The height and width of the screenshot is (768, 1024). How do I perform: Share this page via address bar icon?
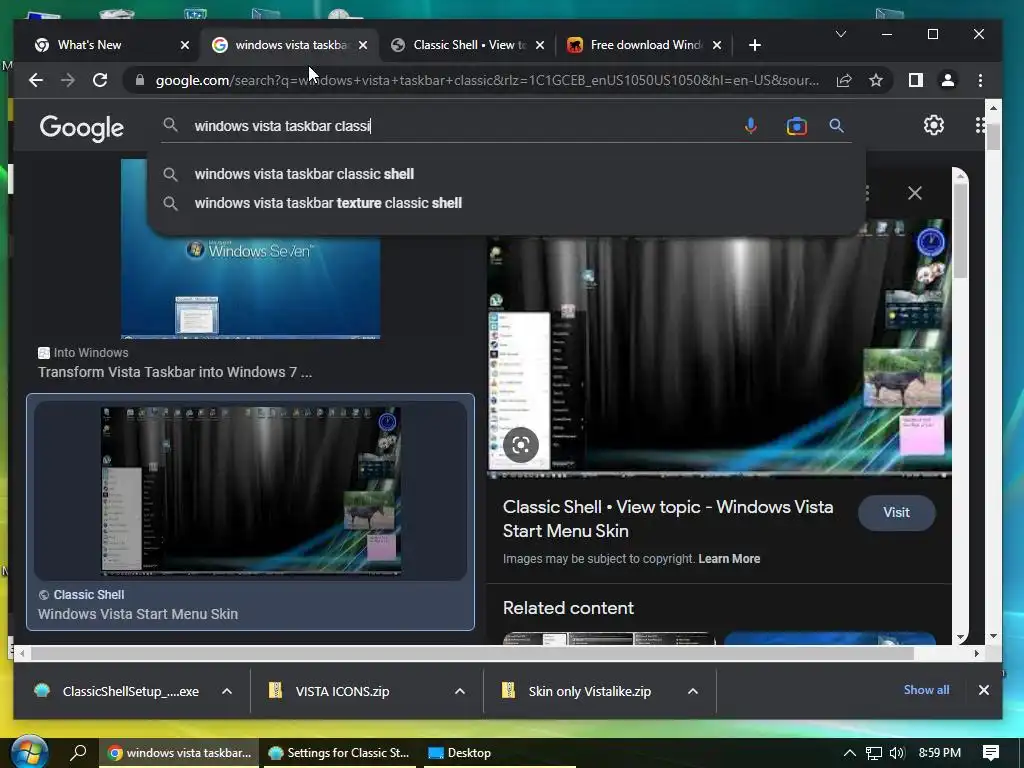tap(844, 80)
